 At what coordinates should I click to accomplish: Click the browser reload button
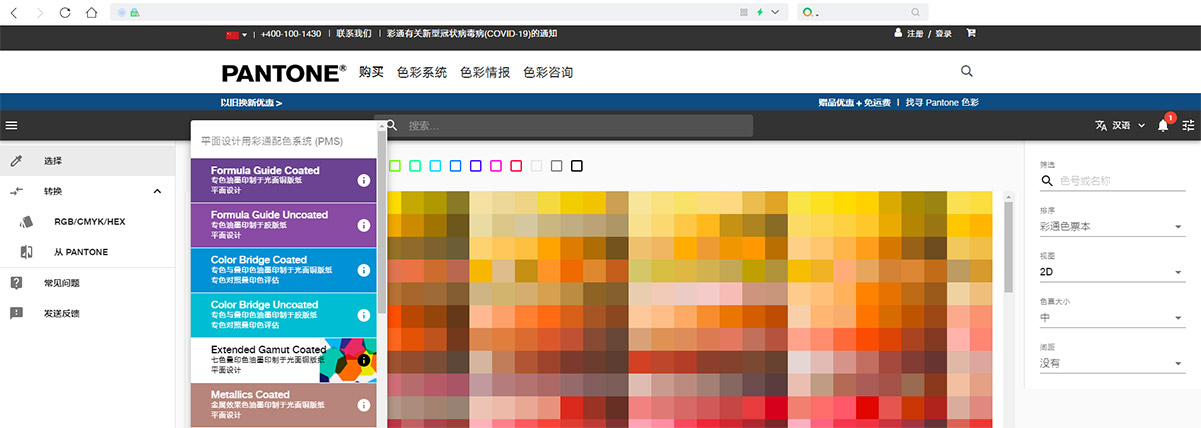point(65,12)
